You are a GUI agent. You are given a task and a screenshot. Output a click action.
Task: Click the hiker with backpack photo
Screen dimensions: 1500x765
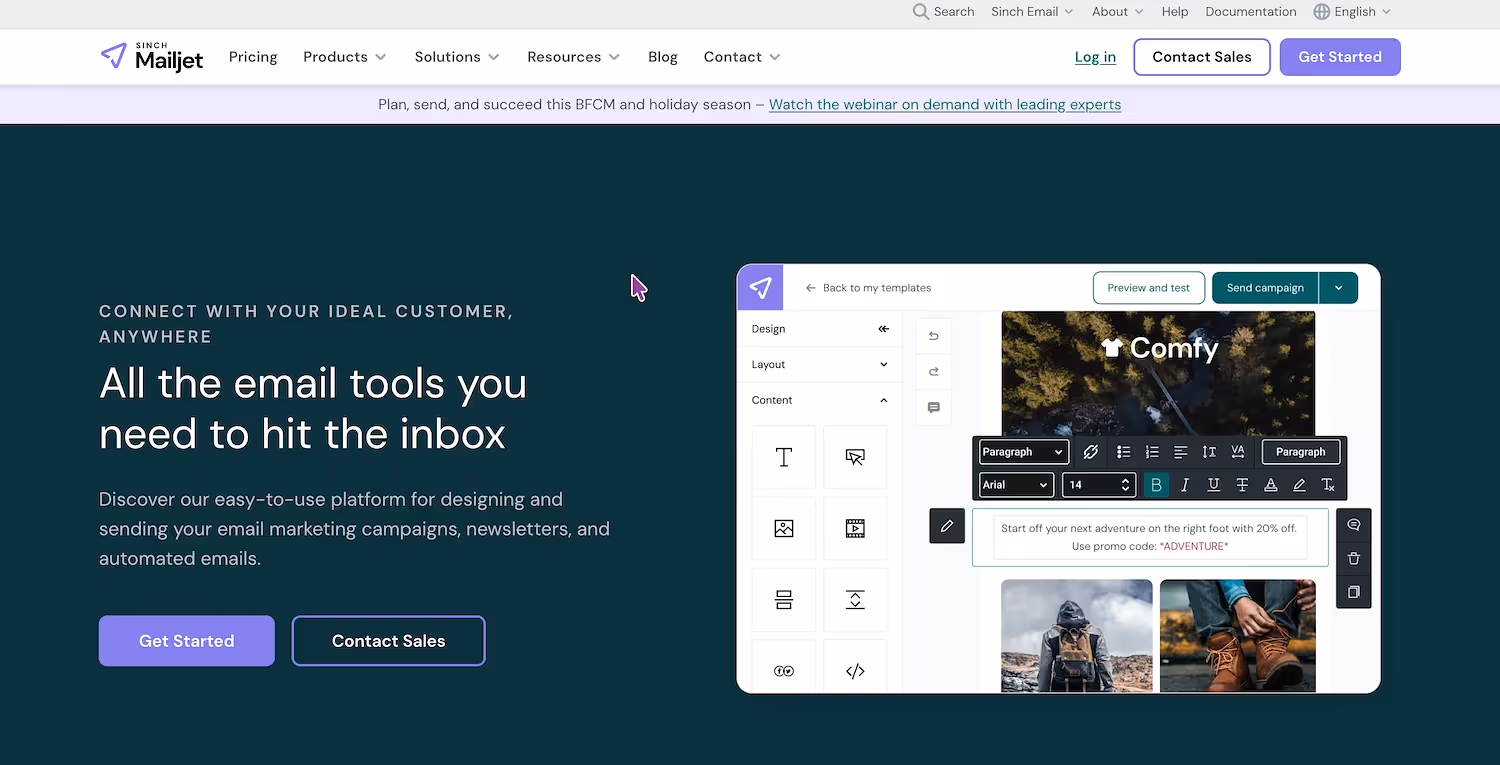pos(1076,636)
